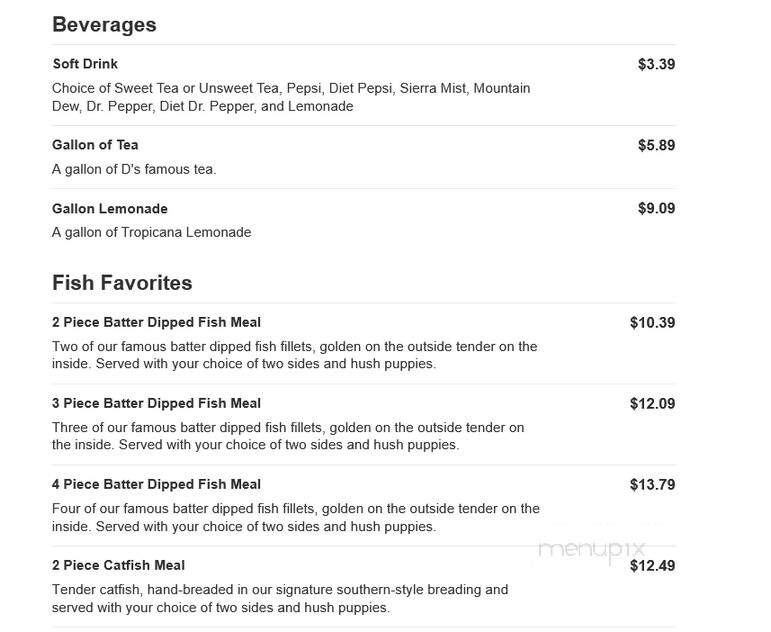
Task: Click the $12.49 catfish meal price
Action: tap(652, 566)
